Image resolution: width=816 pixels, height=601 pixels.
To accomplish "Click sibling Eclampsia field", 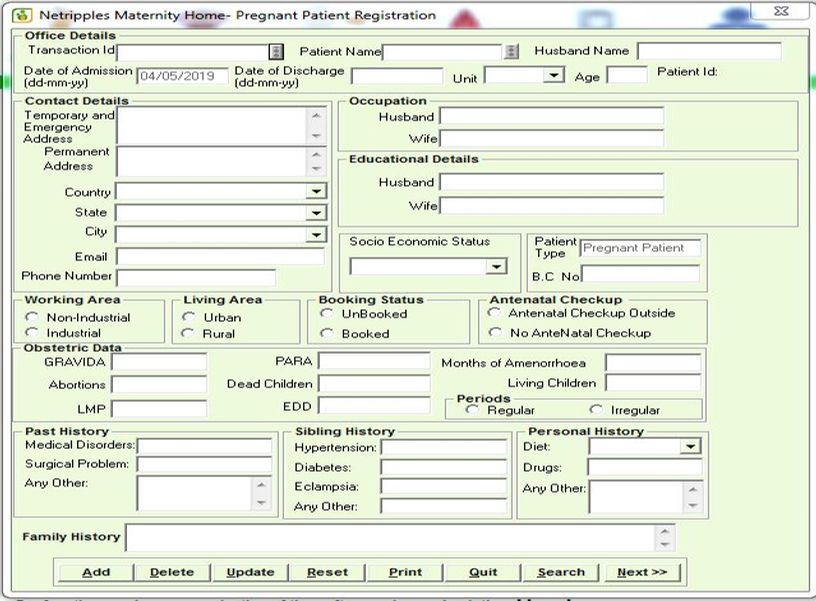I will coord(443,486).
